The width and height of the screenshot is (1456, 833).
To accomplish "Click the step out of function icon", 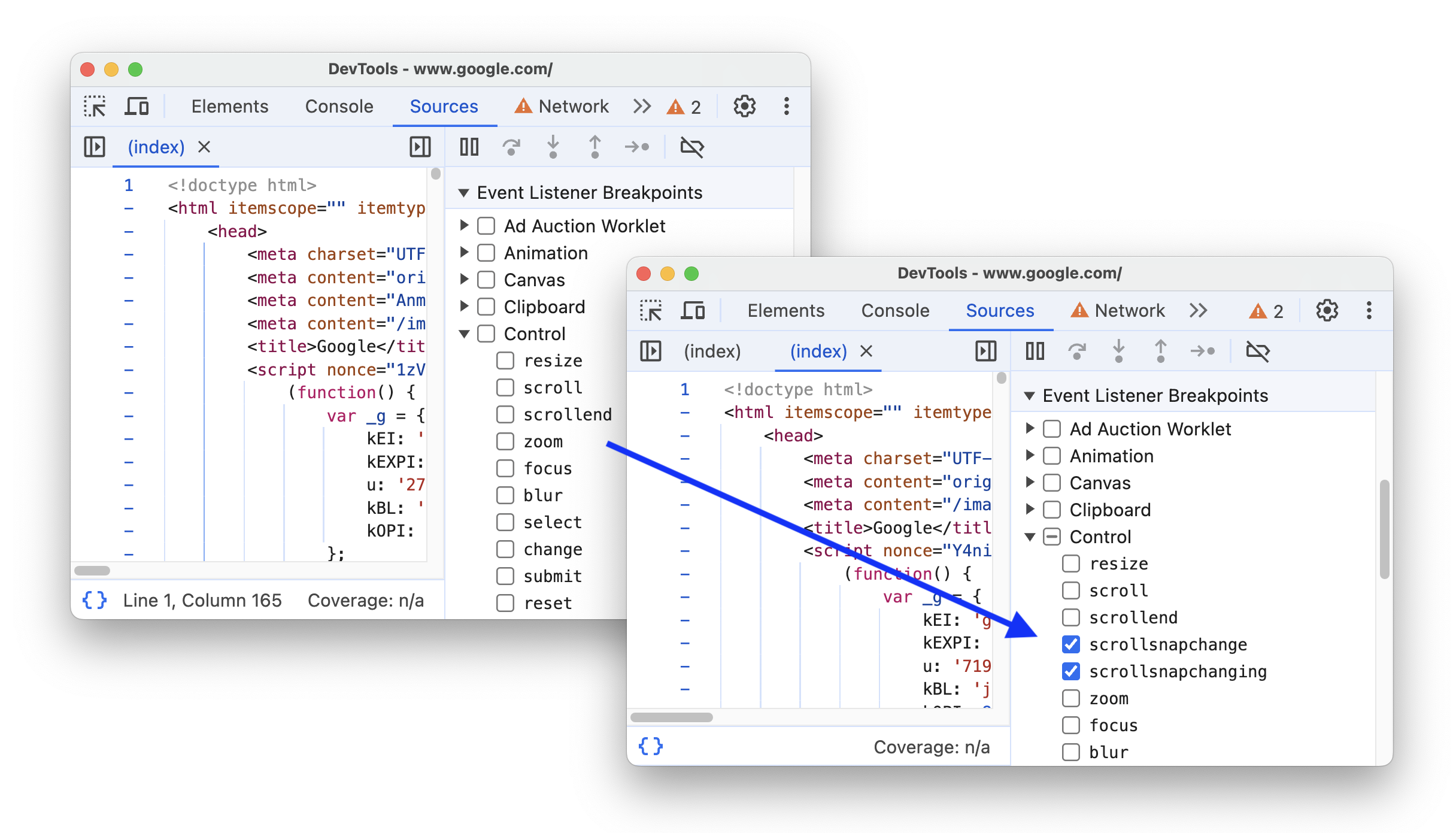I will coord(594,148).
